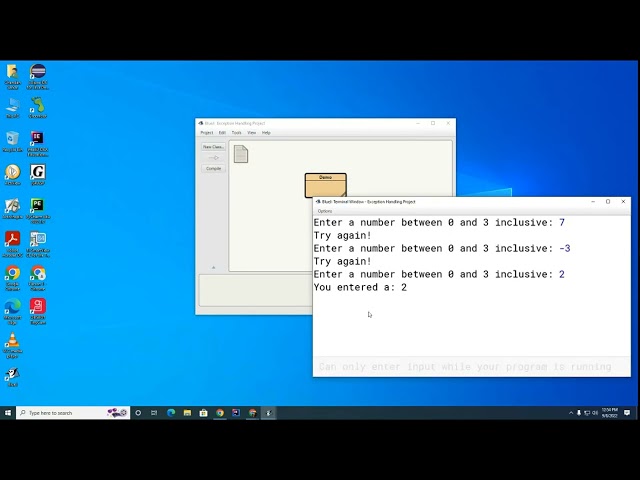The image size is (640, 480).
Task: Open the VLC media player desktop shortcut
Action: (x=13, y=345)
